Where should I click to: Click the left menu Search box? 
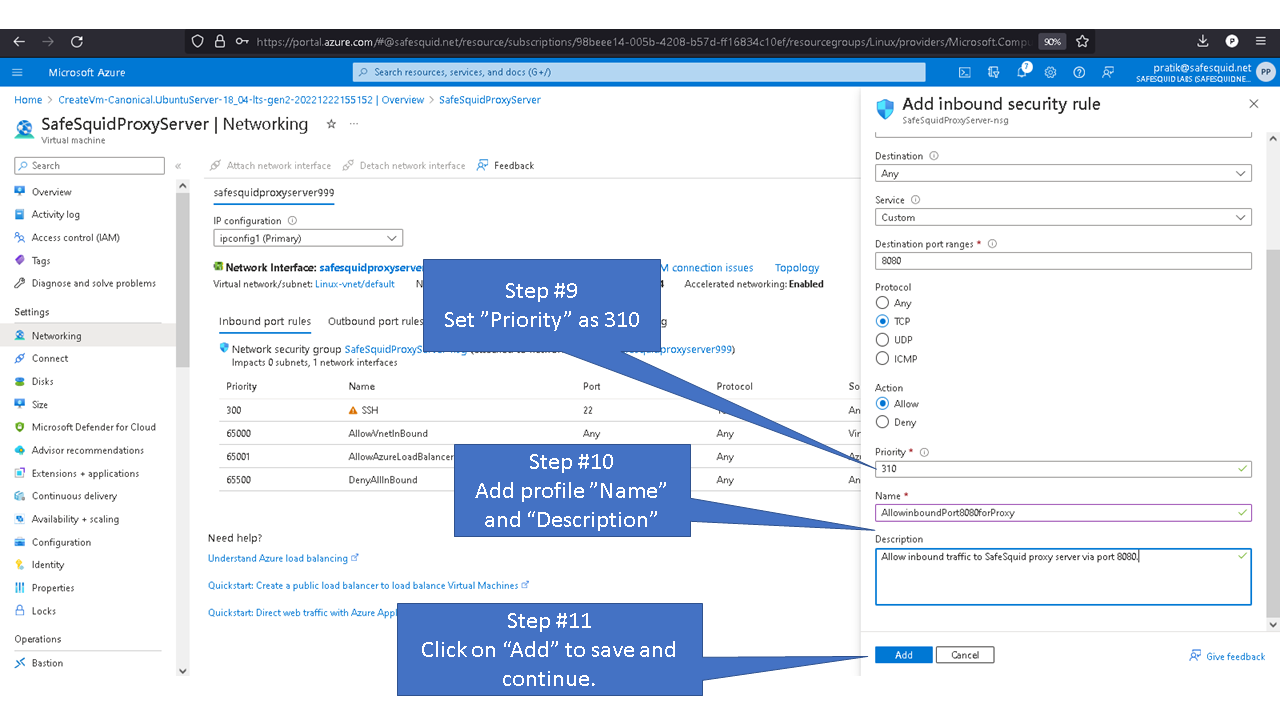tap(91, 166)
